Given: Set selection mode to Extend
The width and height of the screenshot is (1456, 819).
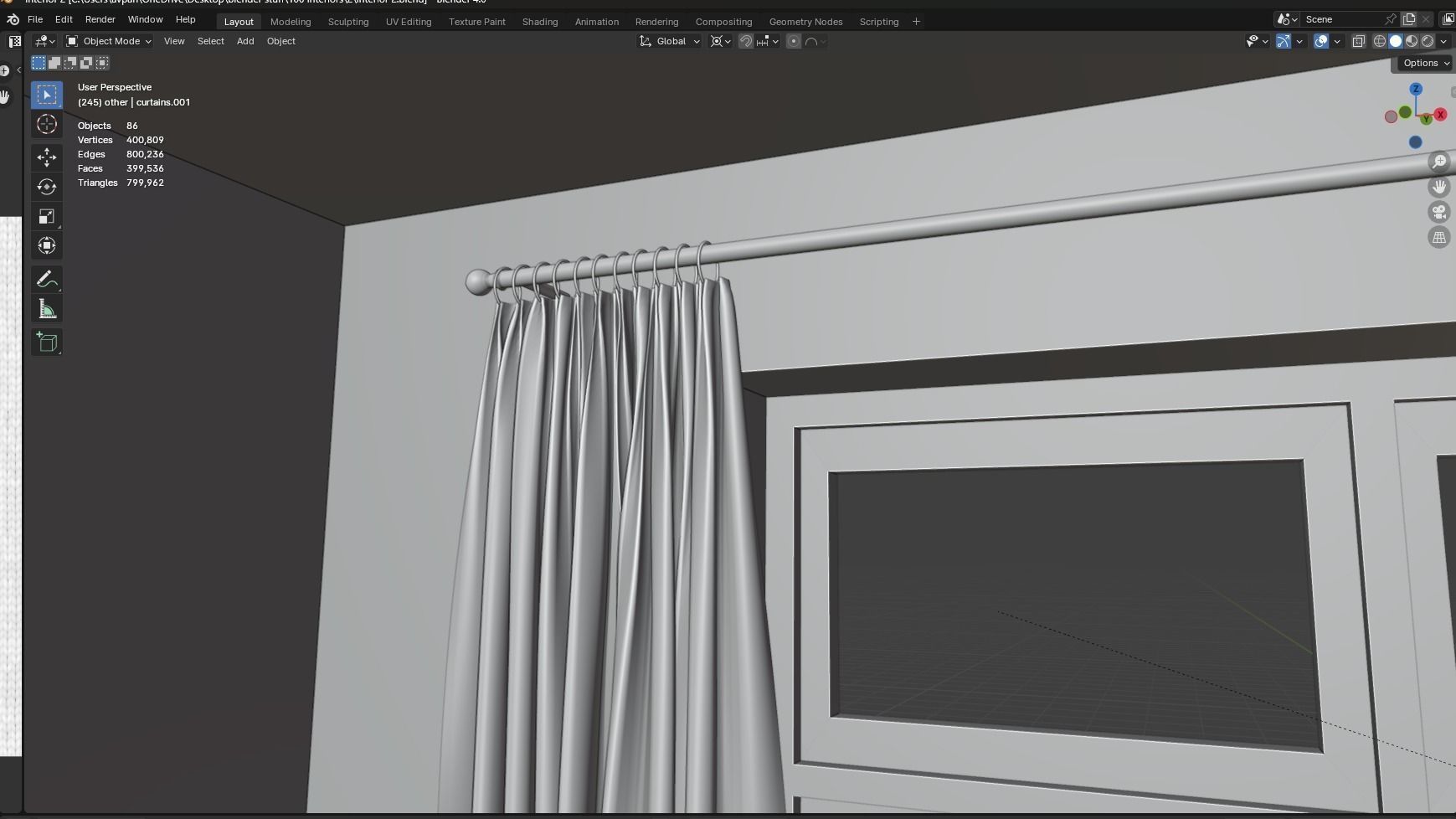Looking at the screenshot, I should click(x=54, y=63).
